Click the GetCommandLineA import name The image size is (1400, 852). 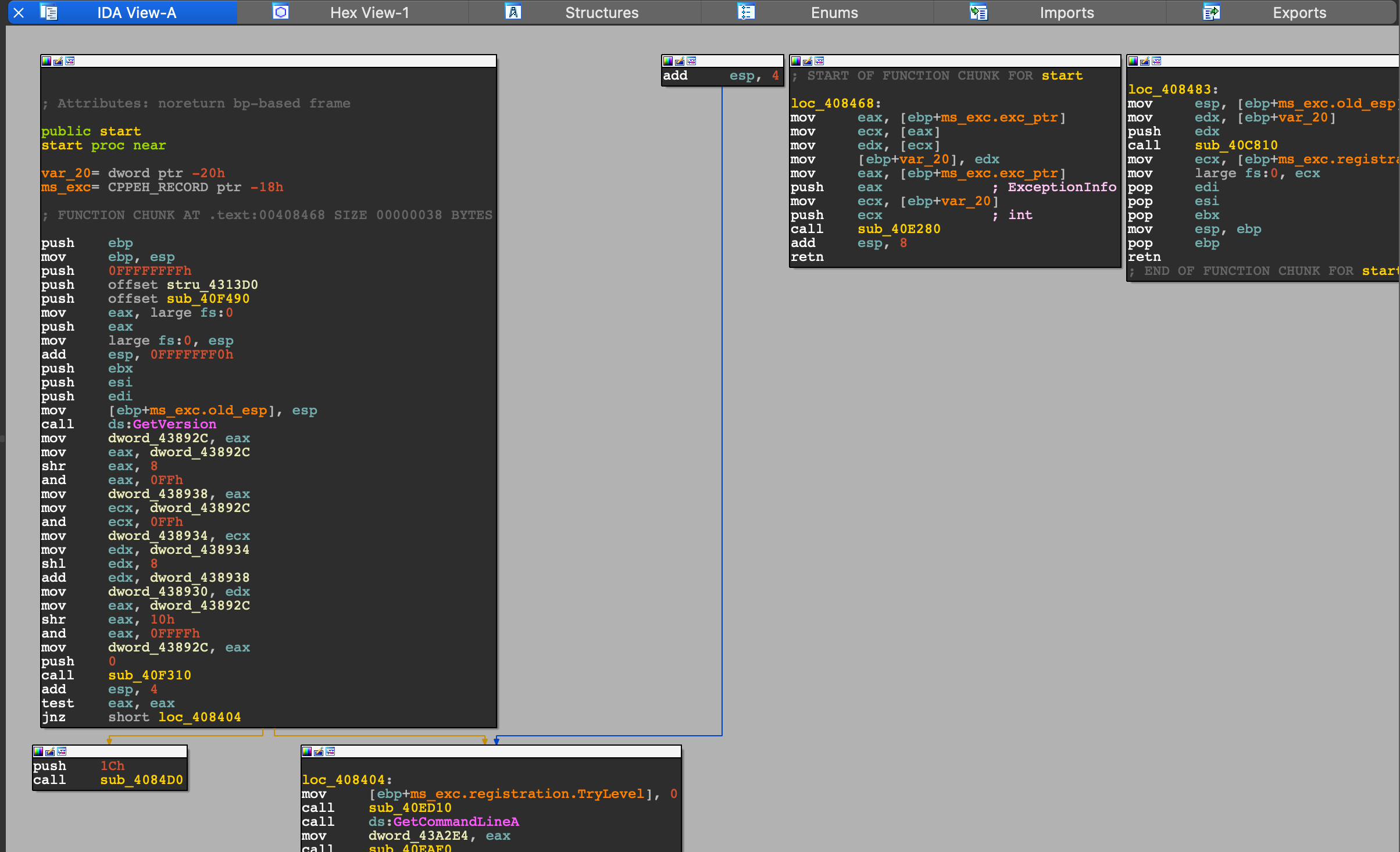[x=456, y=822]
